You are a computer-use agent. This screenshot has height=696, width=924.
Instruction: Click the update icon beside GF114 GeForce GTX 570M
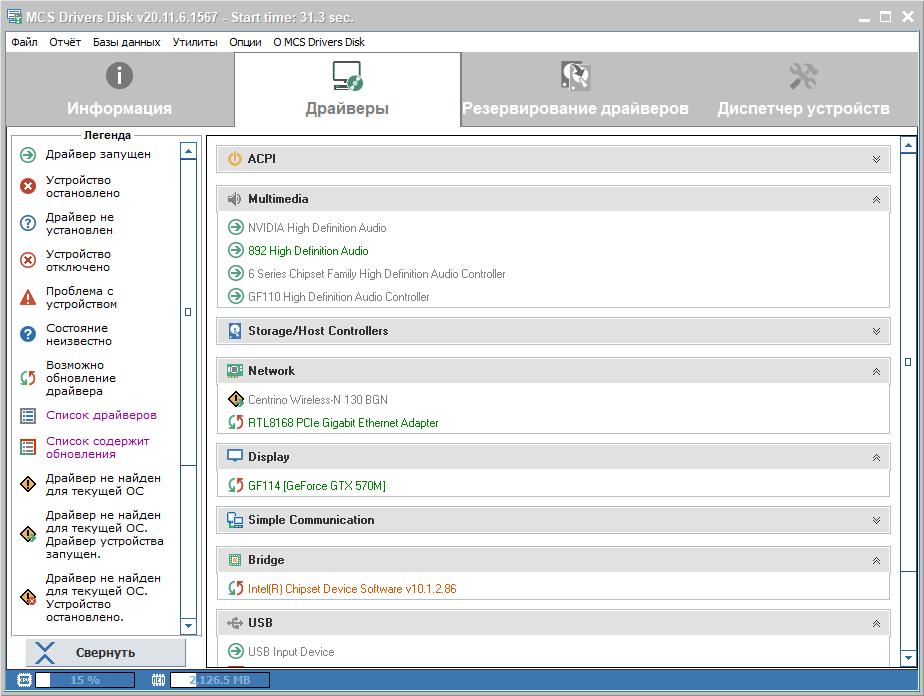(236, 486)
